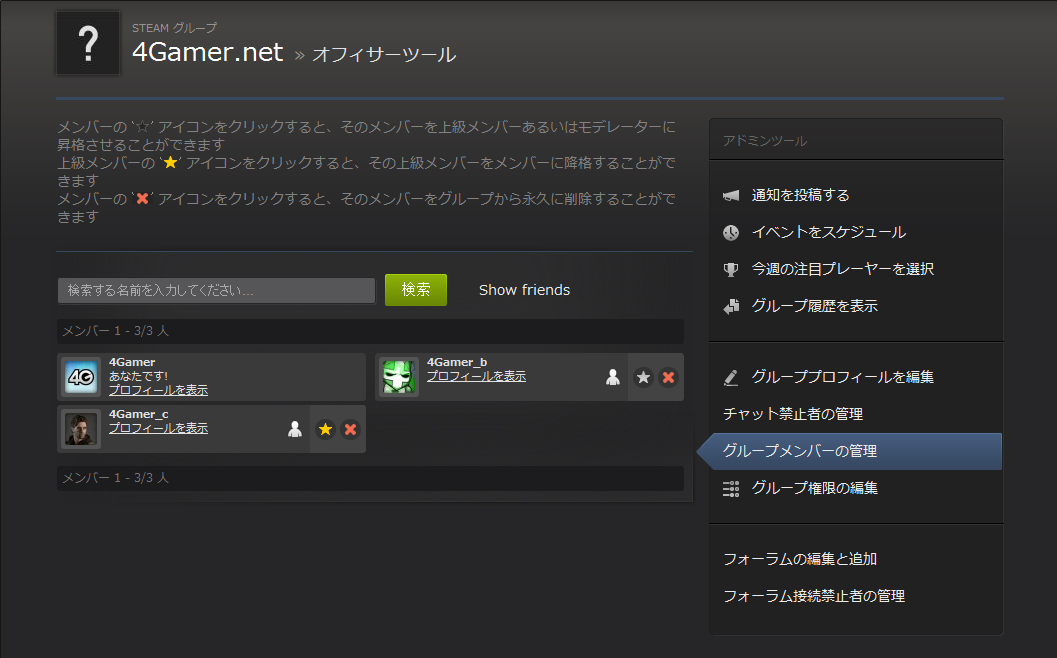Screen dimensions: 1057x658
Task: Click the あなたです! label
Action: (138, 376)
